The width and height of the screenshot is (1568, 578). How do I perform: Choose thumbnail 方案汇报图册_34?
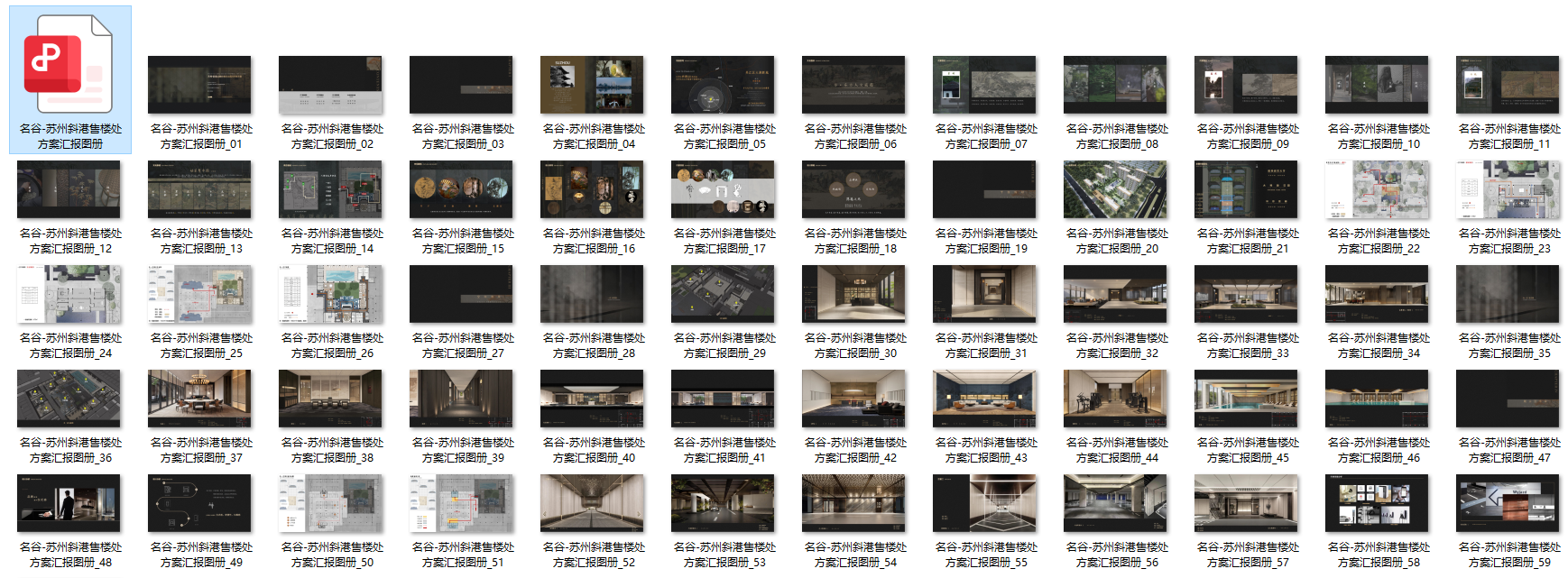1377,294
